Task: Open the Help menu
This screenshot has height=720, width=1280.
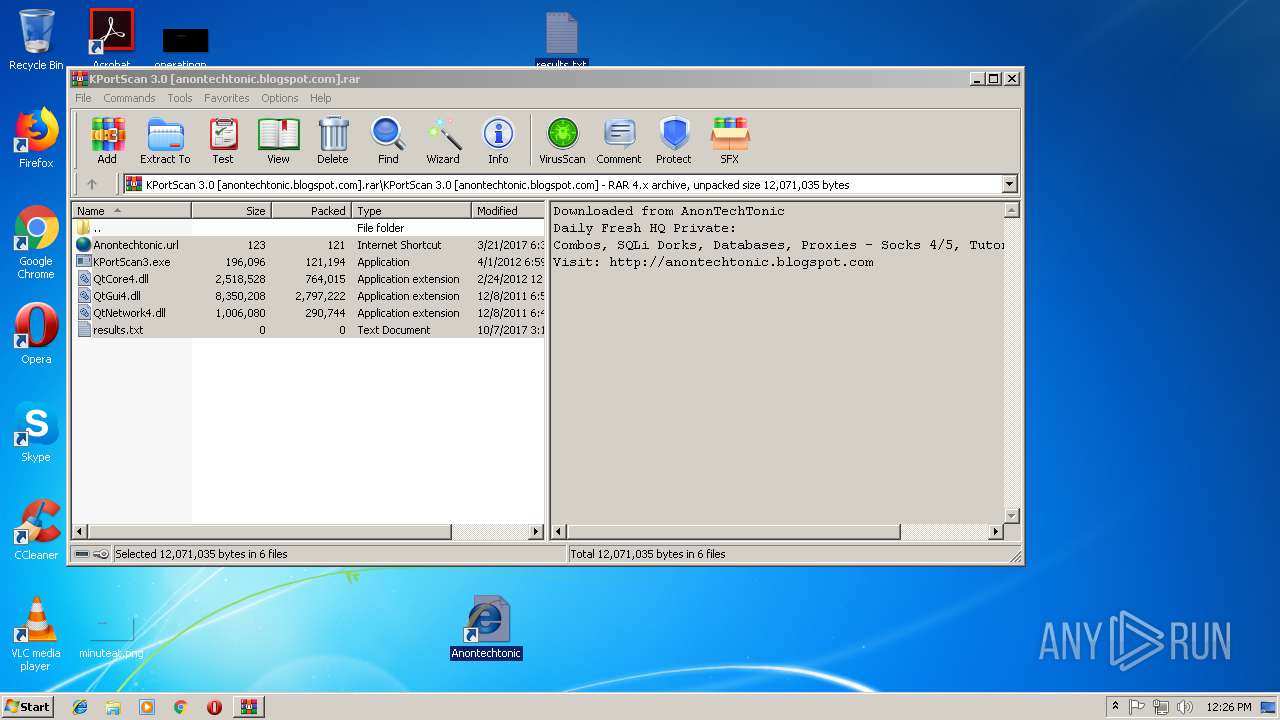Action: point(320,98)
